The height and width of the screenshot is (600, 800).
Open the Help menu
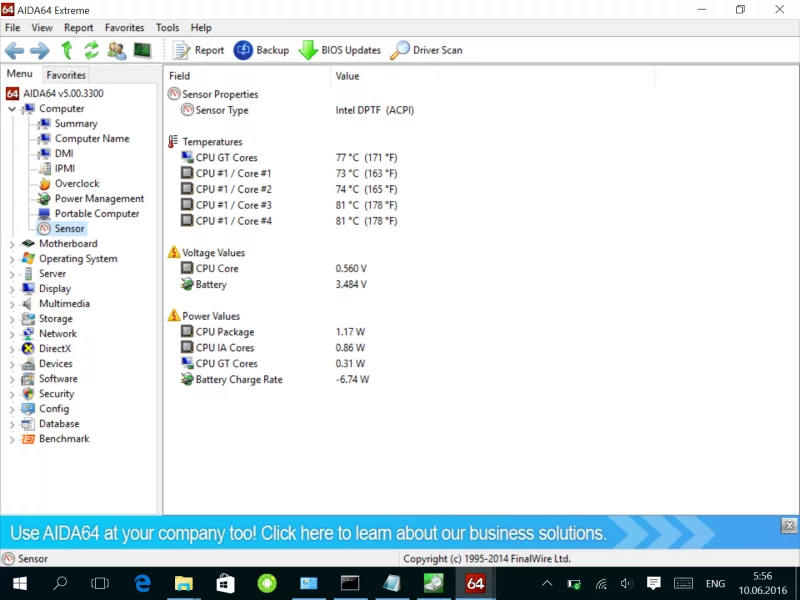201,28
